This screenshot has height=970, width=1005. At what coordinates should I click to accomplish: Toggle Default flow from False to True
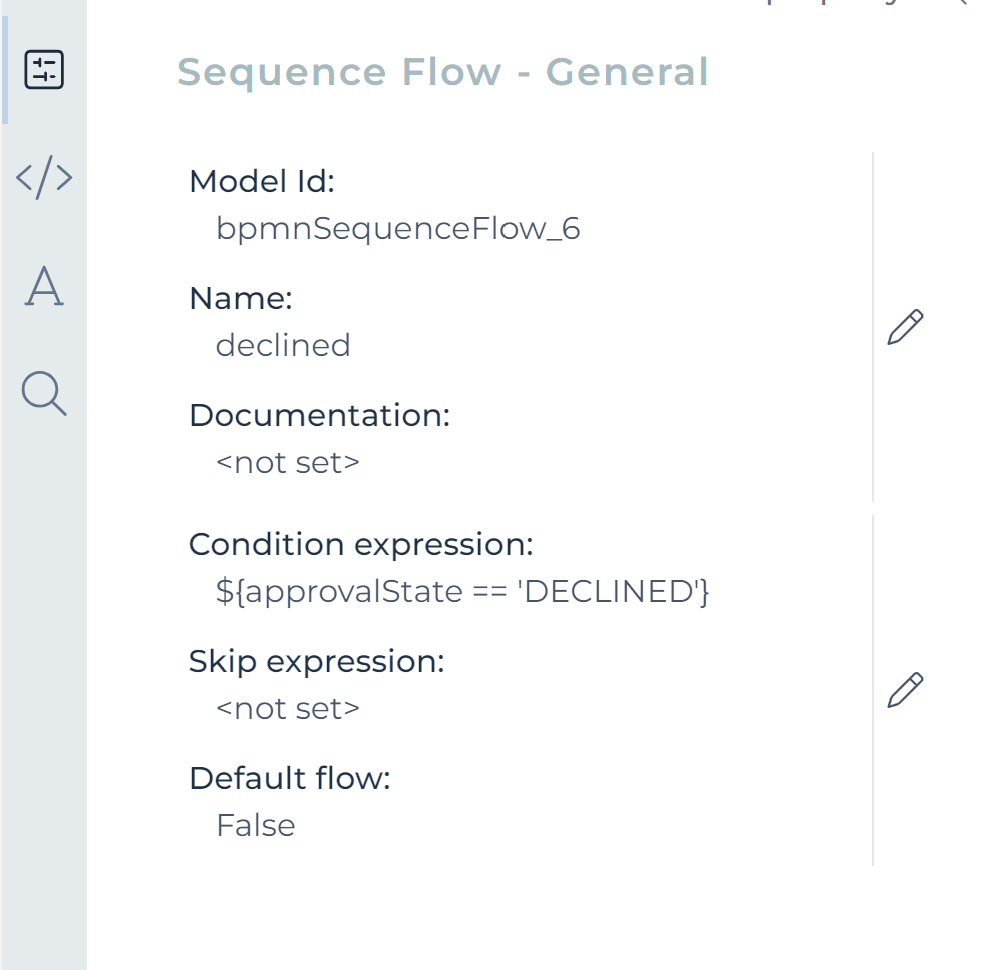[256, 825]
